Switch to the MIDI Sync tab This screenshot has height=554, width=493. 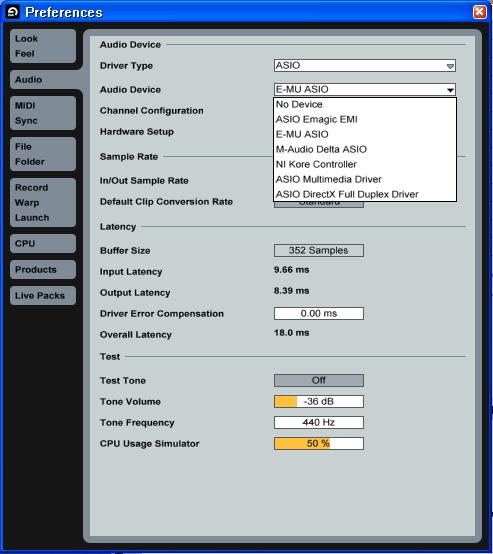click(x=43, y=113)
